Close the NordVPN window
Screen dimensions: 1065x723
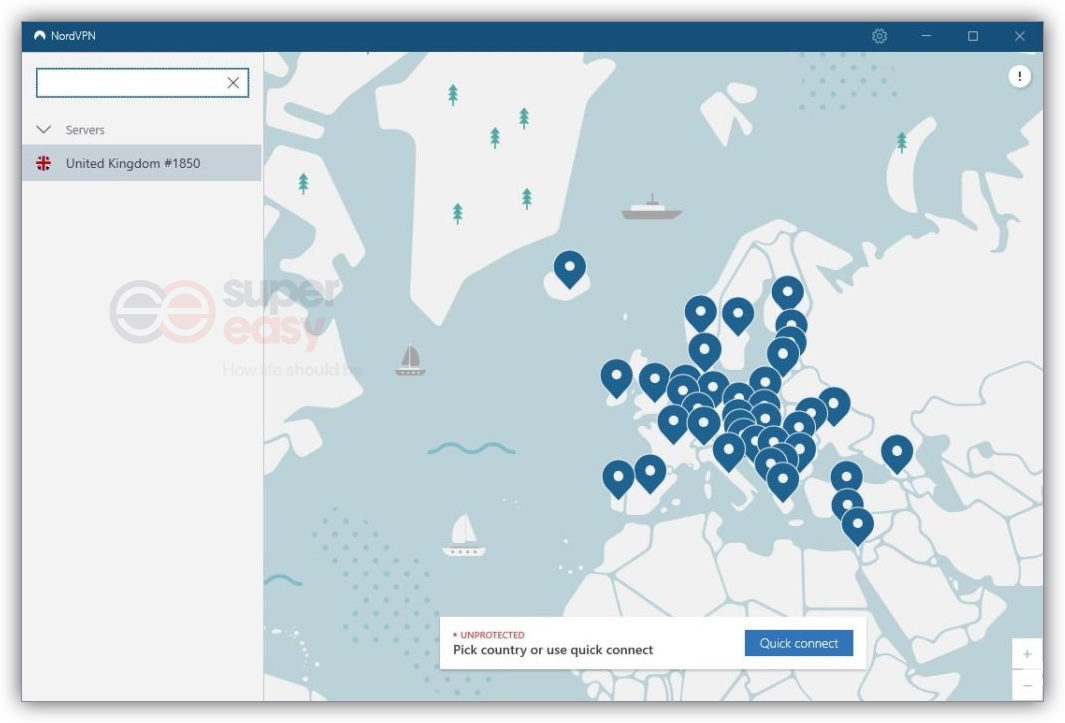[1019, 36]
